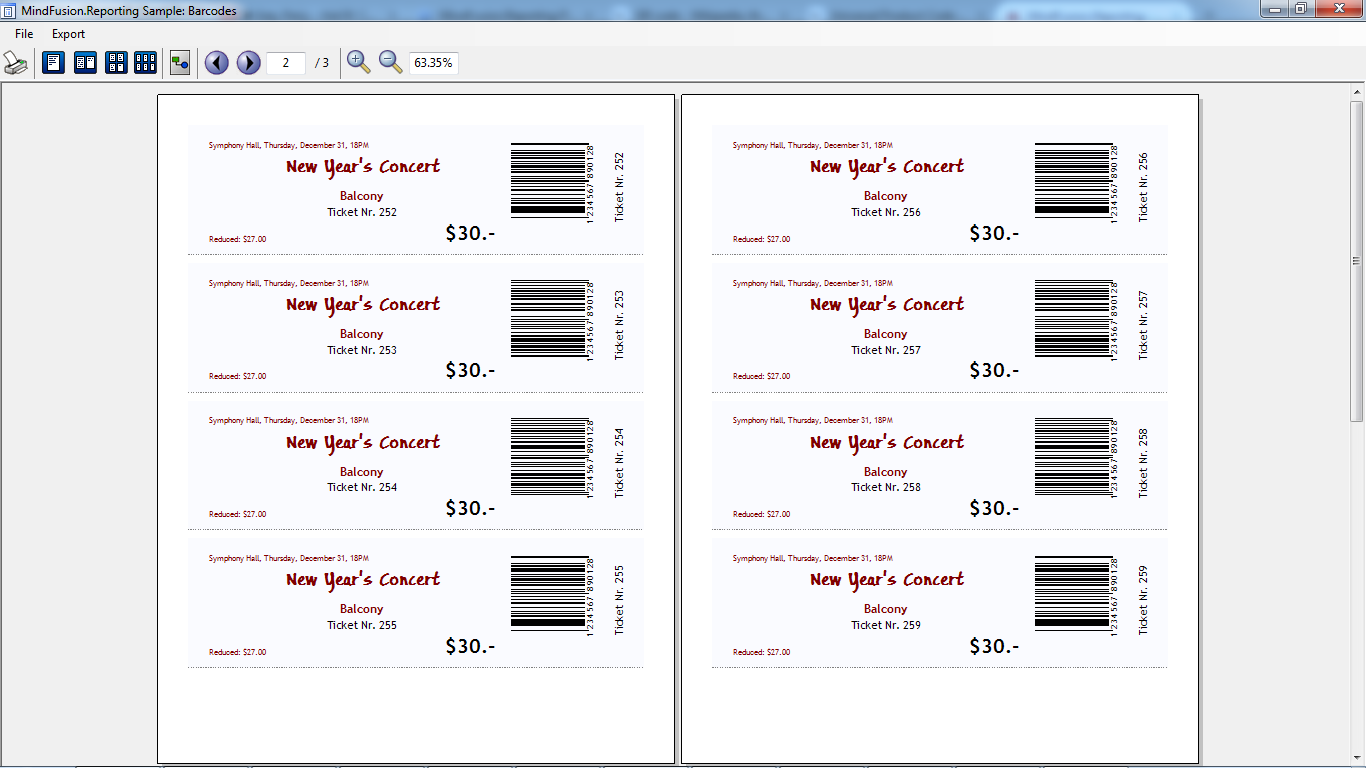The width and height of the screenshot is (1366, 768).
Task: Open the File menu
Action: 24,34
